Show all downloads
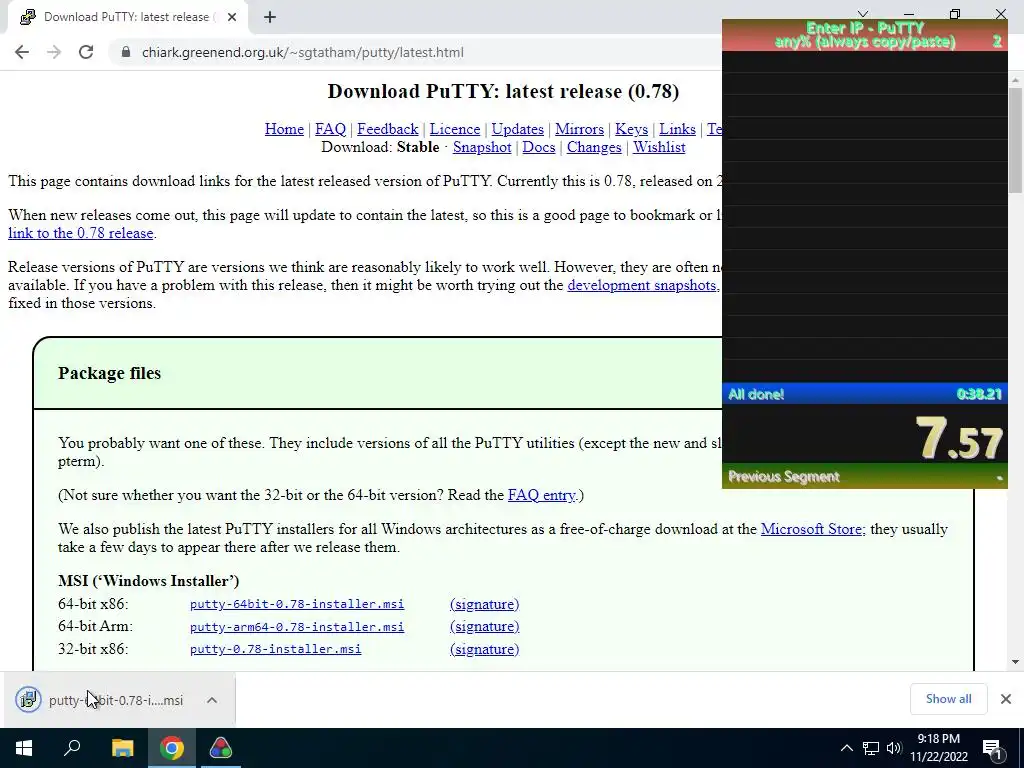Image resolution: width=1024 pixels, height=768 pixels. tap(948, 699)
